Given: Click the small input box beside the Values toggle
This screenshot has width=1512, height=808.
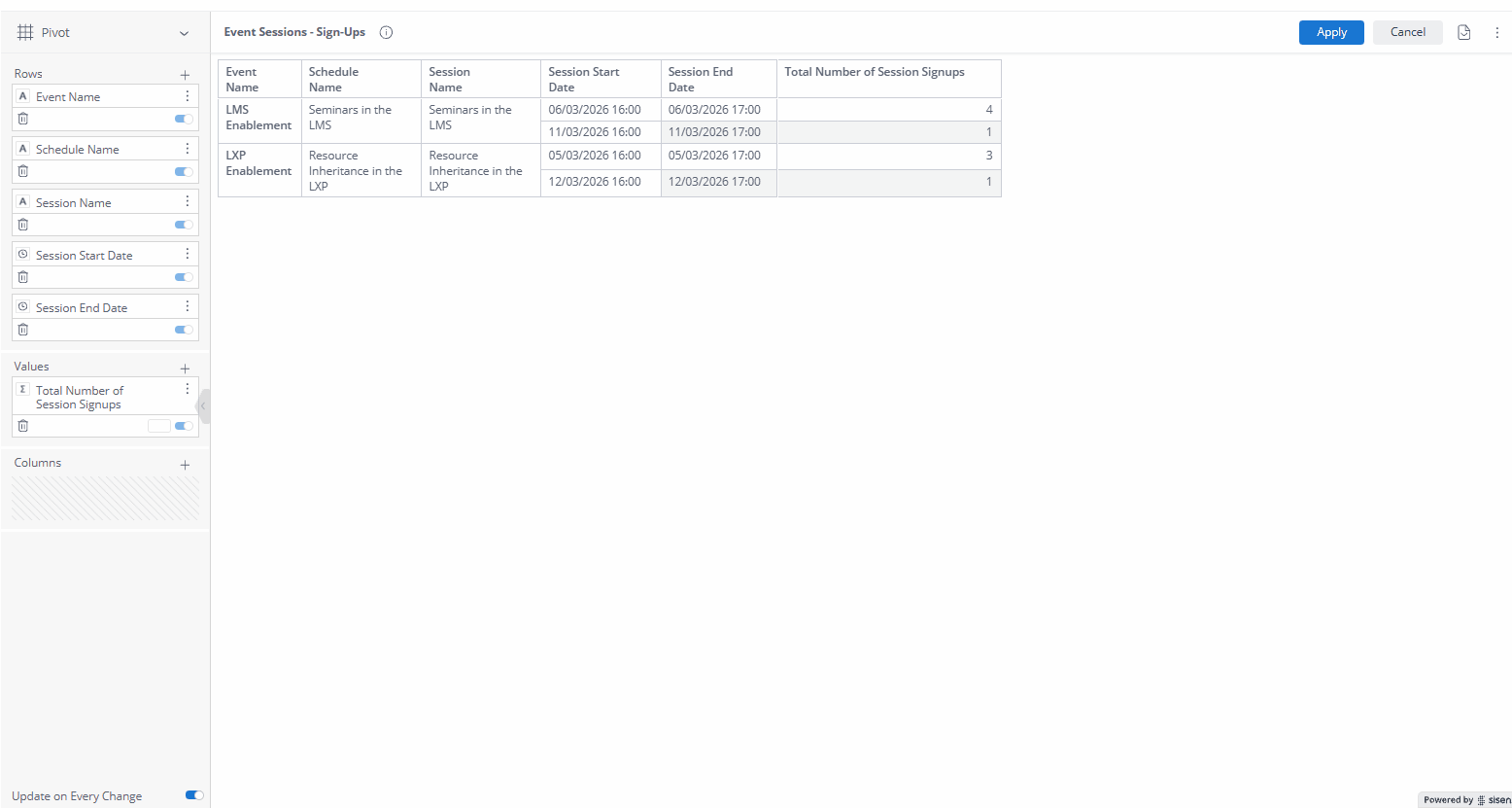Looking at the screenshot, I should pyautogui.click(x=160, y=426).
